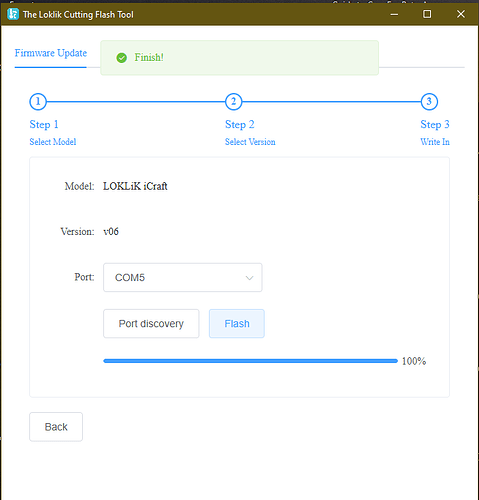
Task: Maximize the Loklik Cutting Flash Tool window
Action: tap(427, 14)
